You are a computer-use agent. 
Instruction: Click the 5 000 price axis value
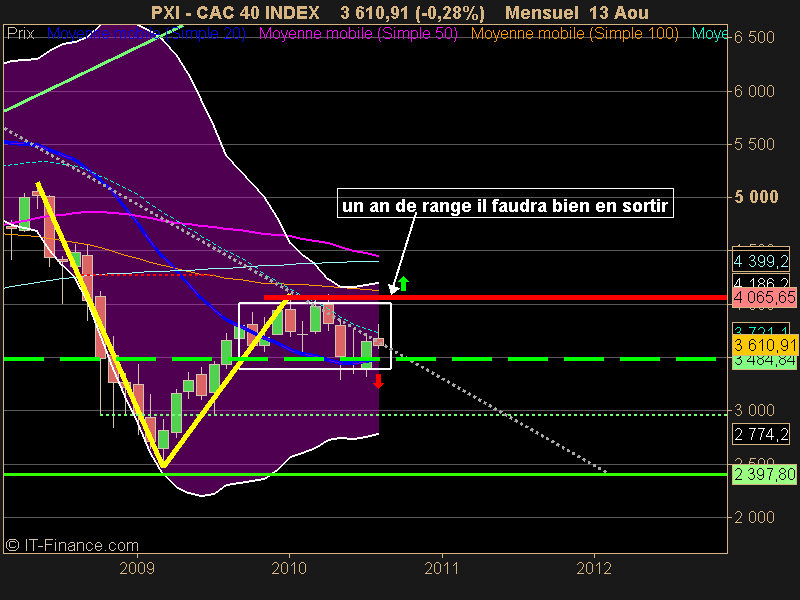tap(756, 197)
